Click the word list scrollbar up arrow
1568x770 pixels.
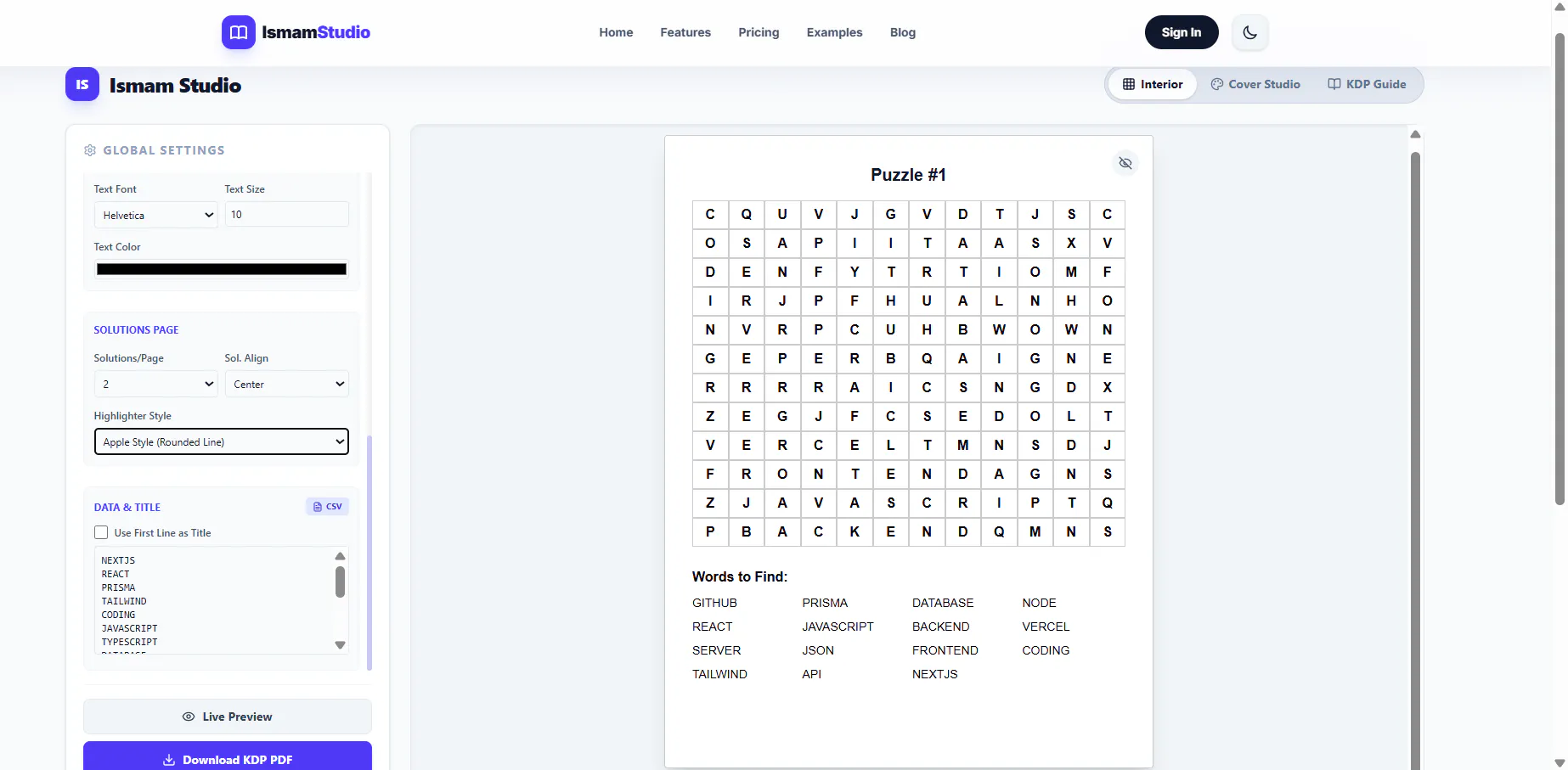click(340, 556)
